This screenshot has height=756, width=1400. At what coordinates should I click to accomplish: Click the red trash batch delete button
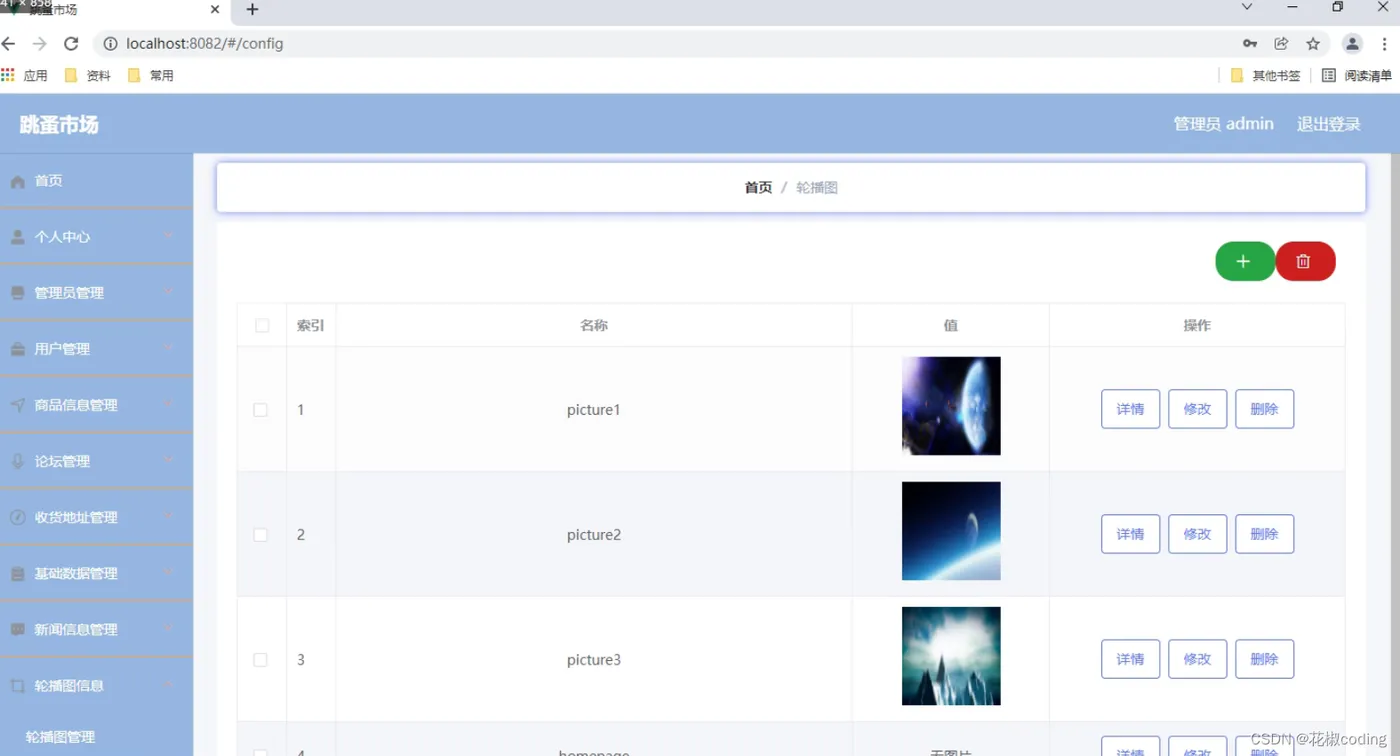tap(1304, 261)
